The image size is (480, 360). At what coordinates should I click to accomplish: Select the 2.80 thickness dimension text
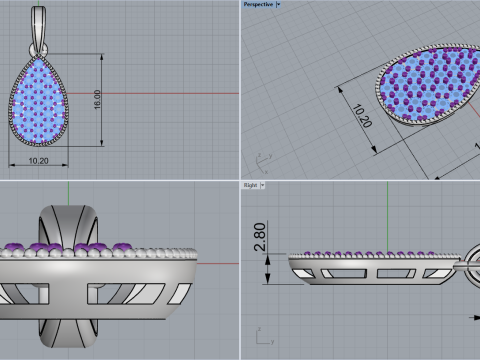[x=260, y=237]
